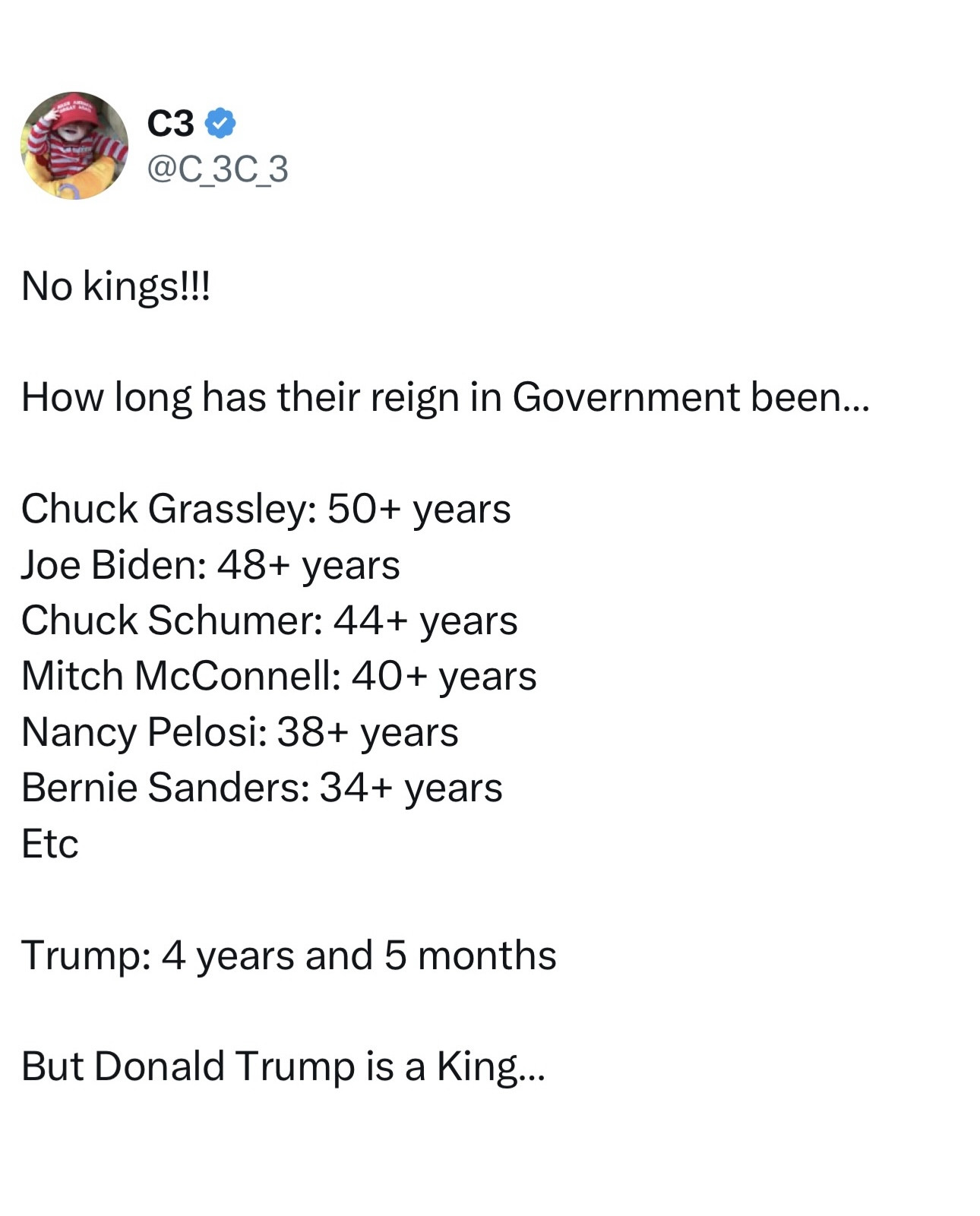The width and height of the screenshot is (980, 1216).
Task: Click the "How long has their reign" line
Action: [x=444, y=397]
